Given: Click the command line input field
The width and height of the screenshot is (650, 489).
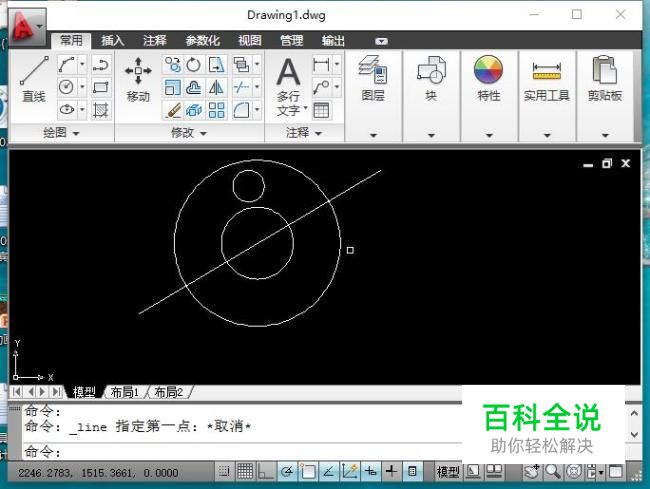Looking at the screenshot, I should coord(243,452).
